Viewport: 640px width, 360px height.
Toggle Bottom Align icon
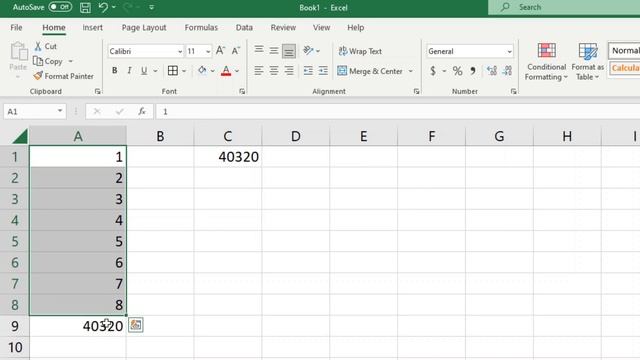289,51
